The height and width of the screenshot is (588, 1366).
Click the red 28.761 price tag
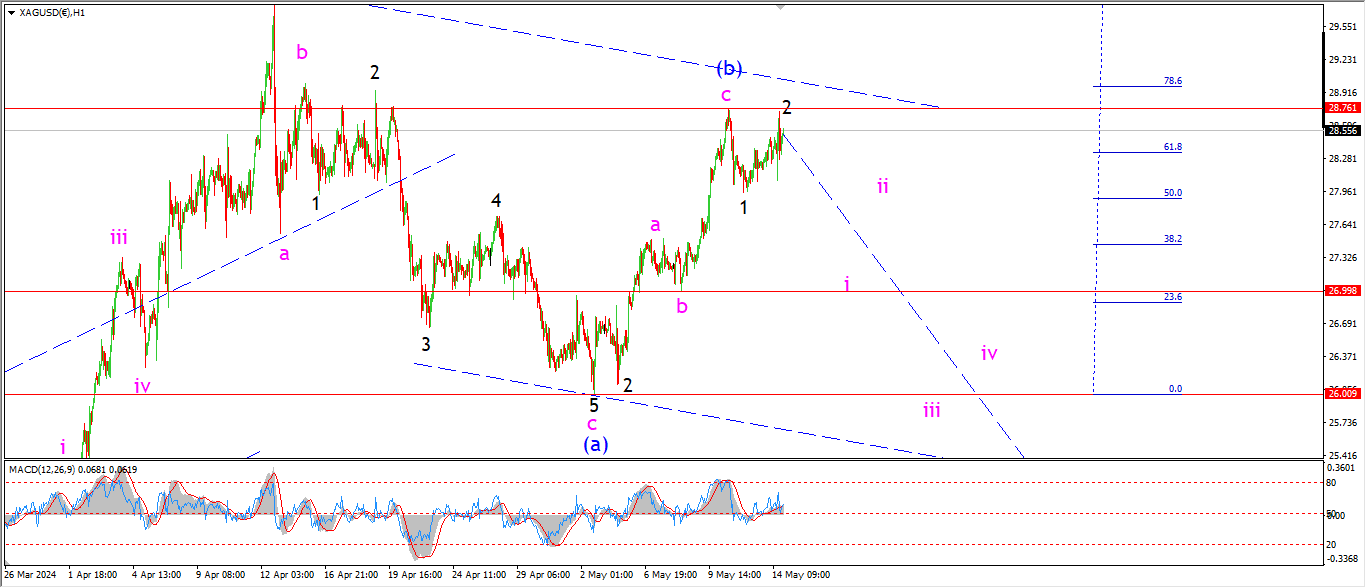point(1342,107)
